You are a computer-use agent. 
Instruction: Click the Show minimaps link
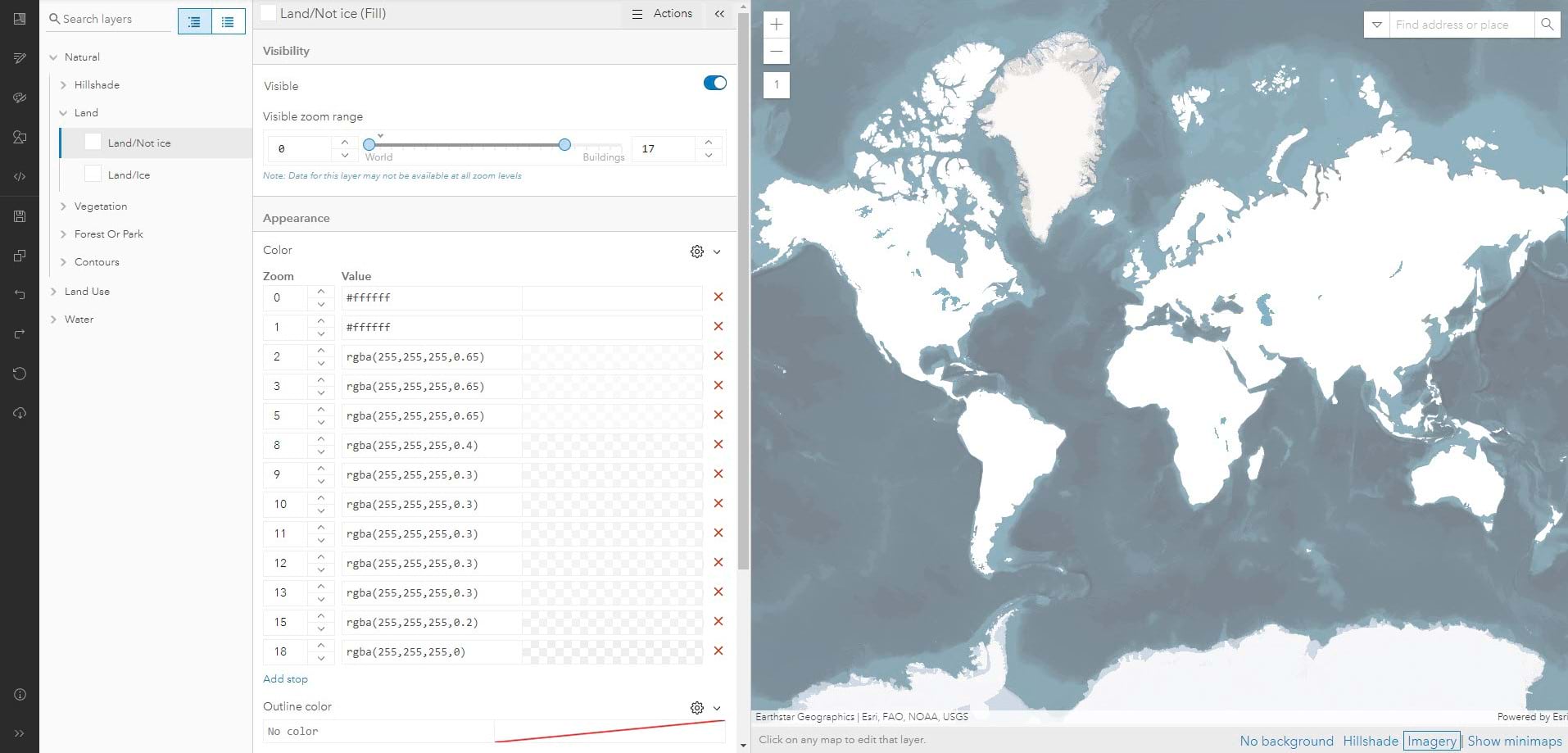click(1514, 741)
